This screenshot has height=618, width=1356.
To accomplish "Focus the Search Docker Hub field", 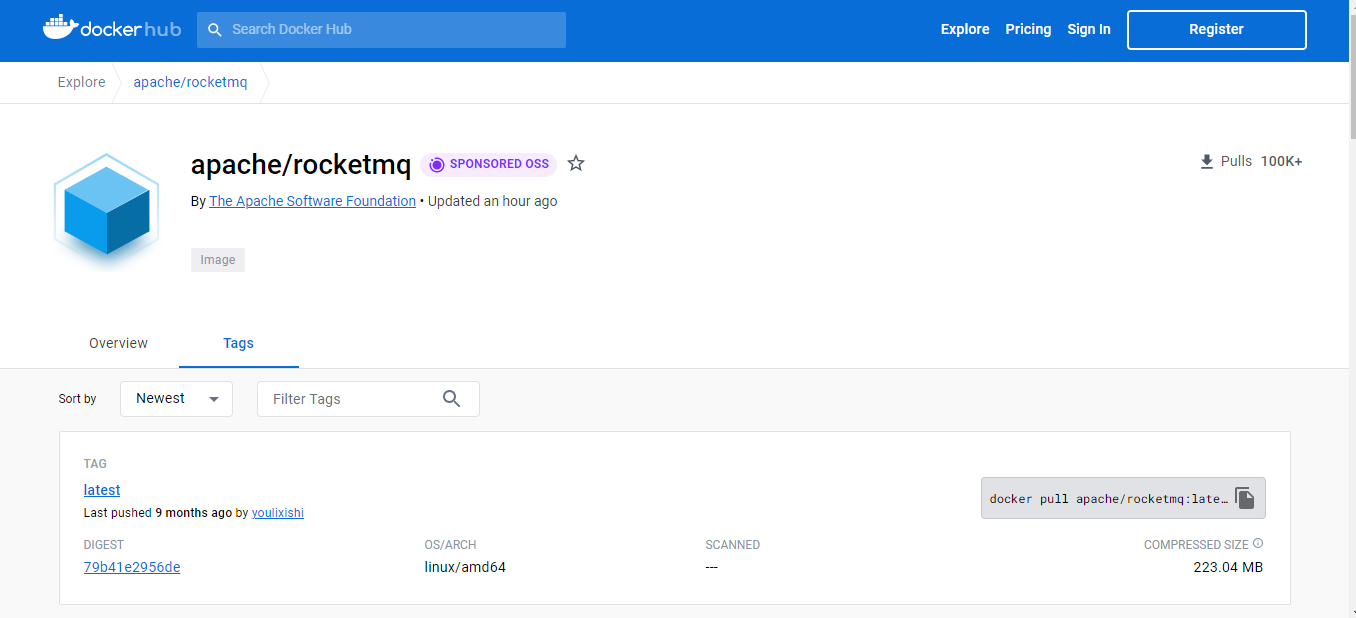I will click(390, 29).
